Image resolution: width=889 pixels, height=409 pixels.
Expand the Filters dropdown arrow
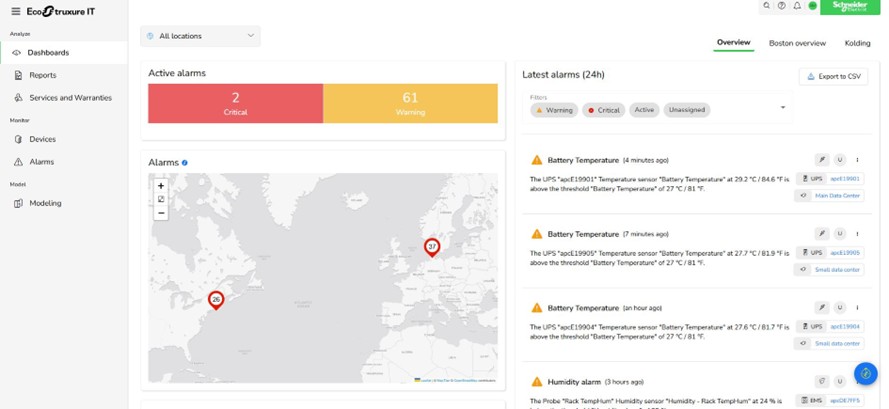(x=782, y=108)
